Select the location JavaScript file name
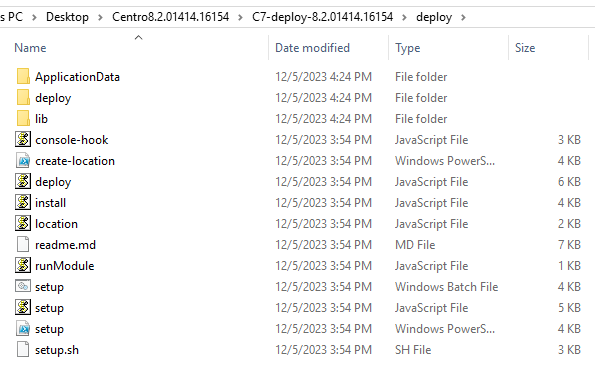The height and width of the screenshot is (373, 595). pos(57,223)
